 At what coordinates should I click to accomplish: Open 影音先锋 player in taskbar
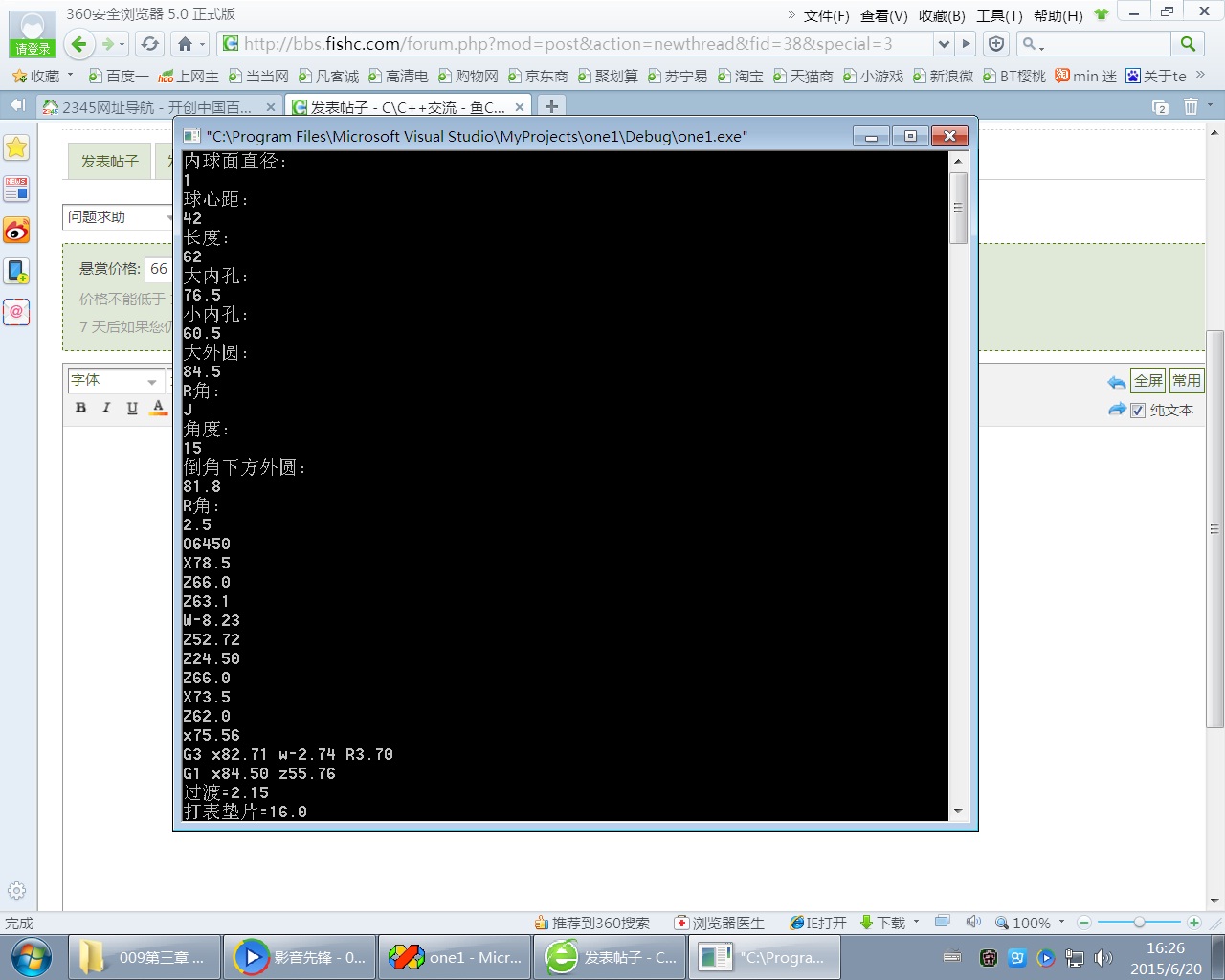pos(300,957)
